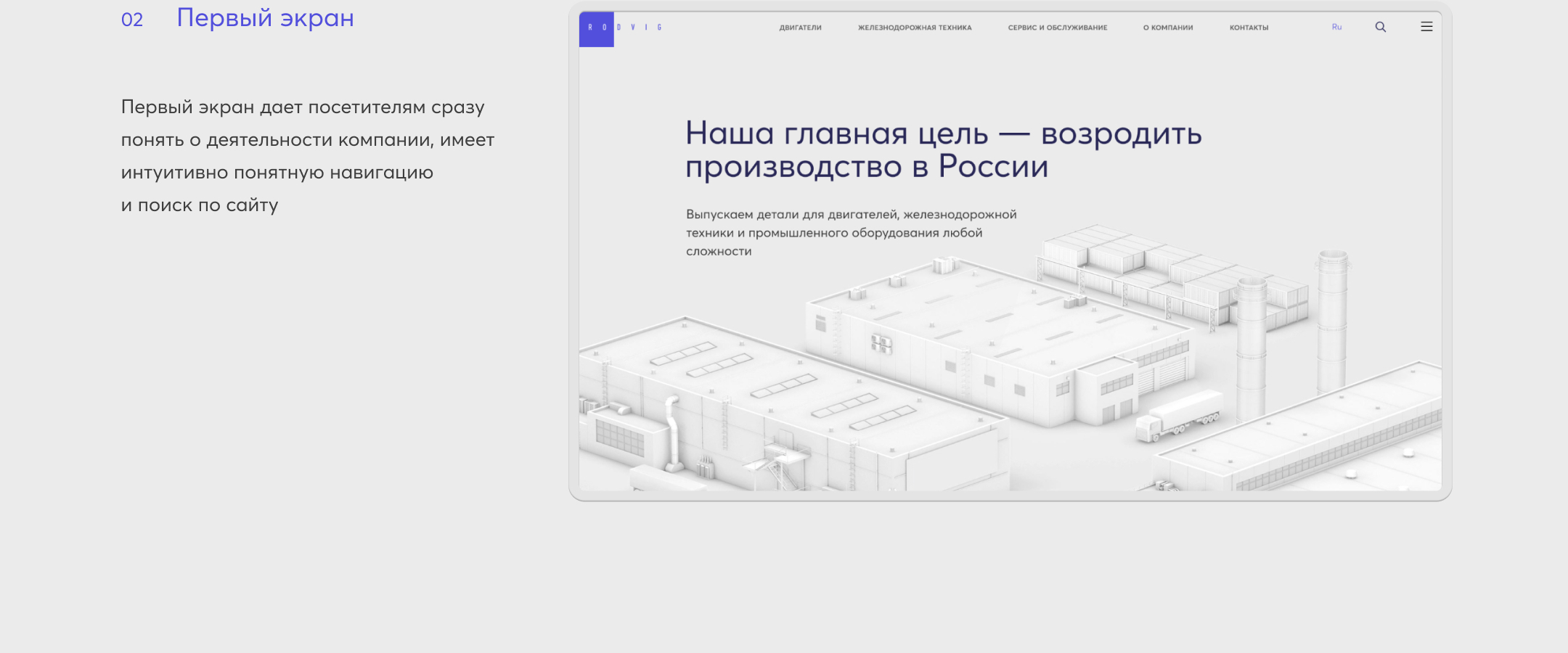The width and height of the screenshot is (1568, 653).
Task: Click the magnifier glass next to Ru
Action: 1380,26
